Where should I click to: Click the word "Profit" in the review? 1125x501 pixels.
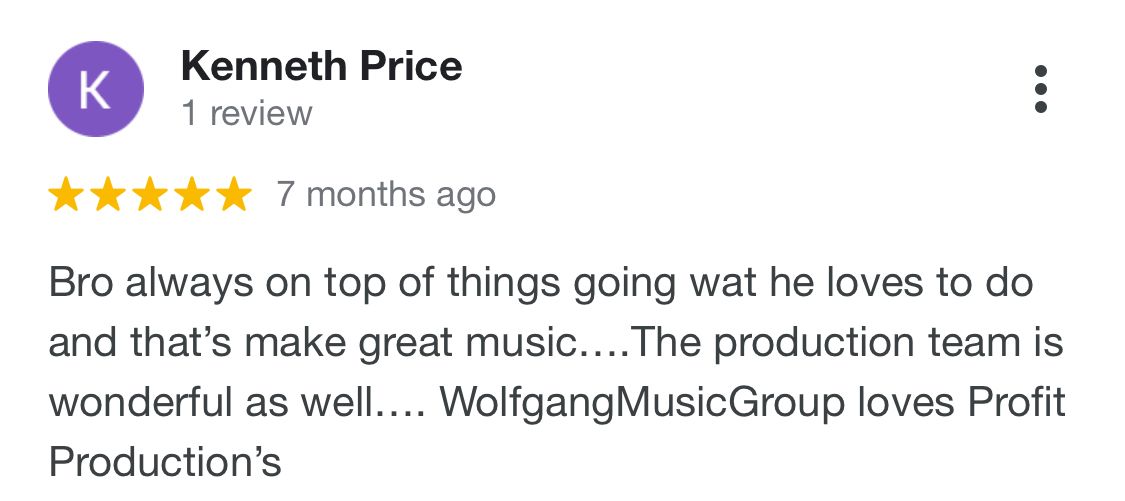[x=1015, y=402]
